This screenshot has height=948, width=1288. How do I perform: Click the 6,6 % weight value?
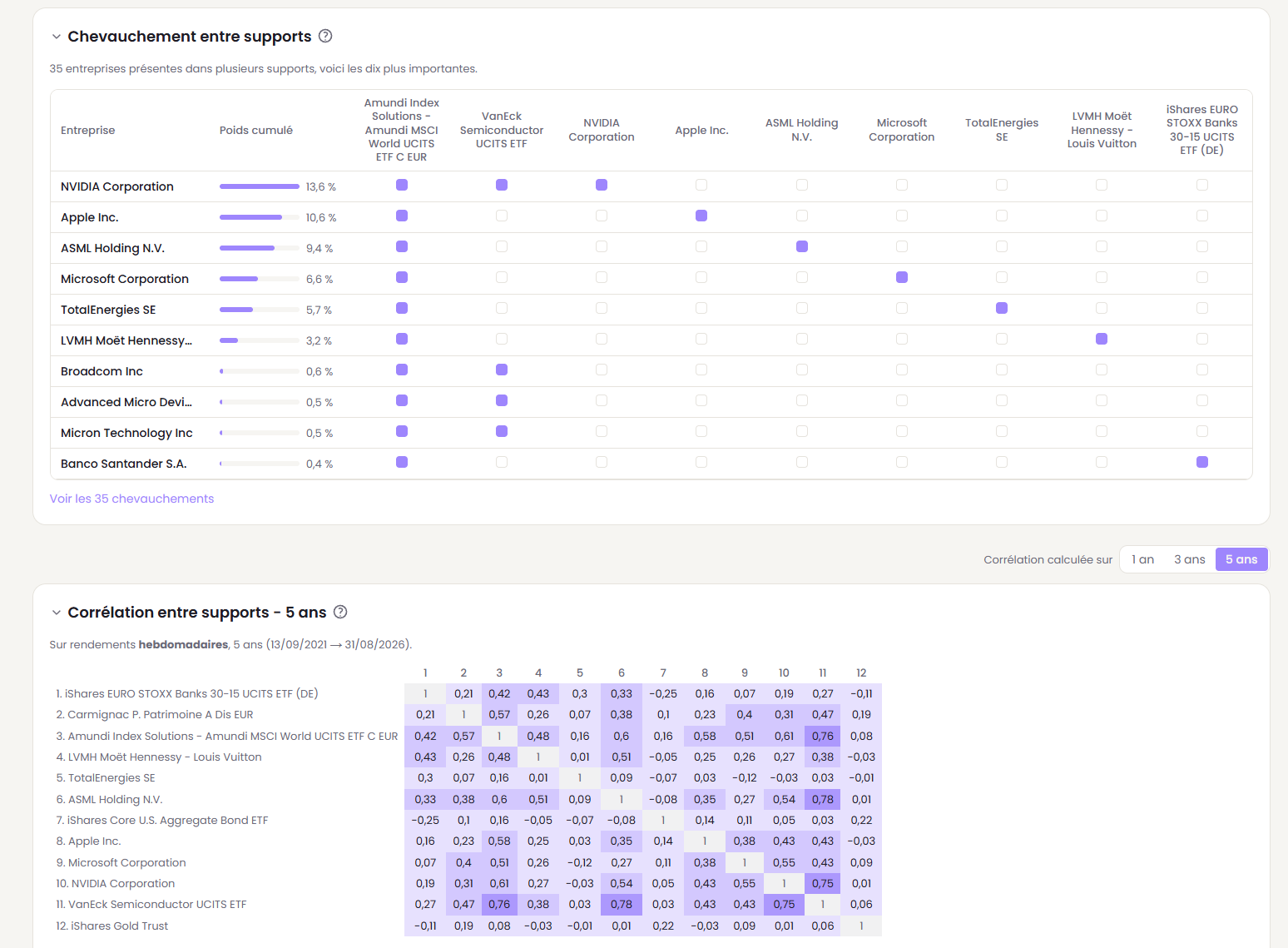coord(320,280)
